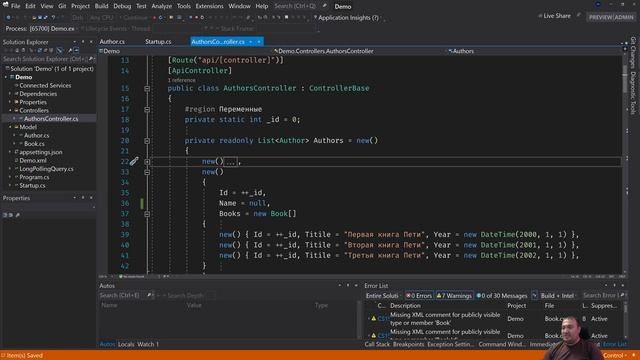This screenshot has height=360, width=640.
Task: Open the Diagnostic Tools side tab
Action: click(633, 93)
